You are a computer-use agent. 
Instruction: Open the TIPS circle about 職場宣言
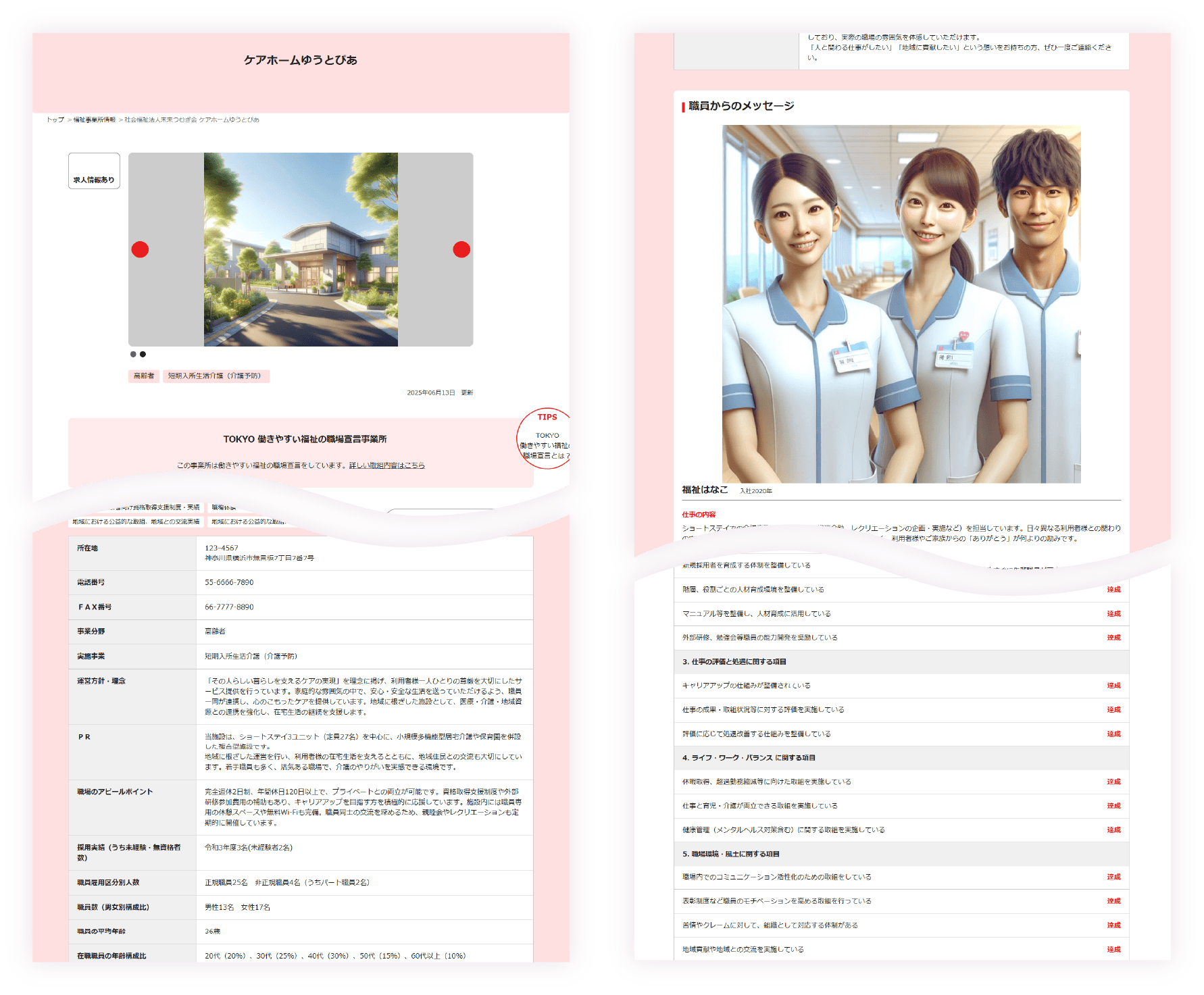pyautogui.click(x=546, y=438)
